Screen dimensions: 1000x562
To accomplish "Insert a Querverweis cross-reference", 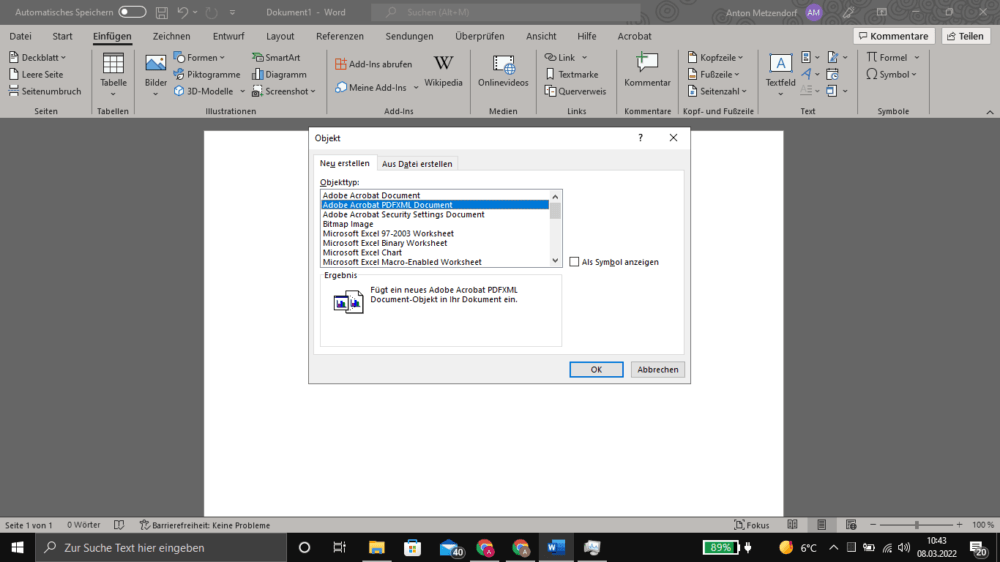I will [x=575, y=91].
